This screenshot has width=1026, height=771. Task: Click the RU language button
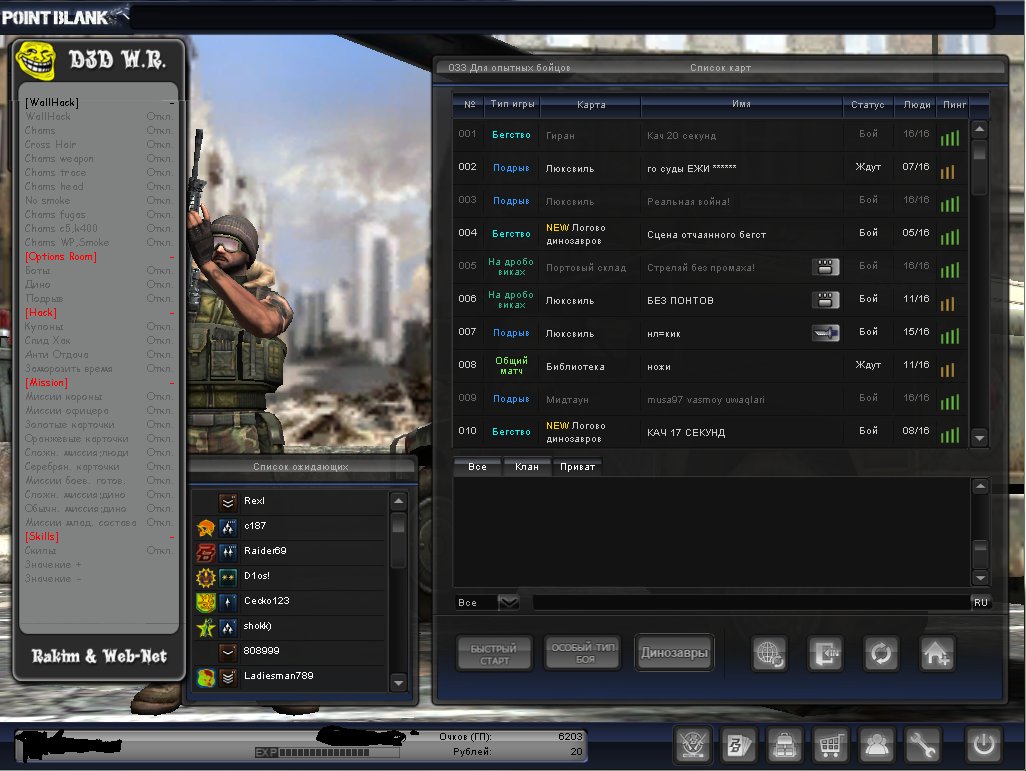pos(980,602)
